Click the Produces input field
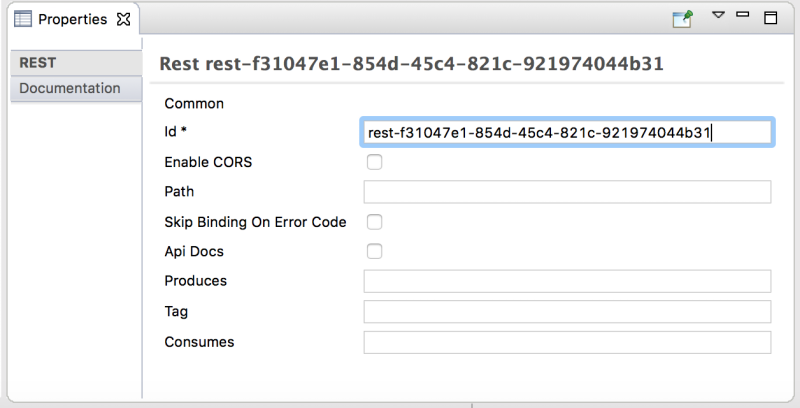Screen dimensions: 800x408 tap(567, 281)
